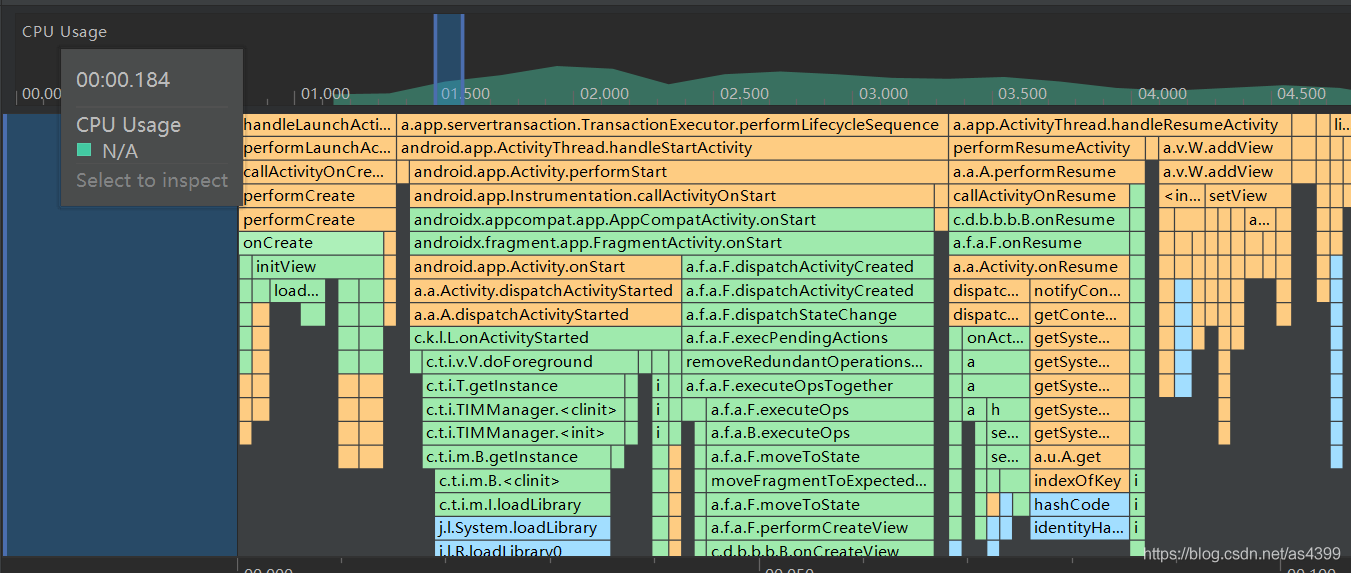Select the load... call block
1351x573 pixels.
(x=298, y=291)
